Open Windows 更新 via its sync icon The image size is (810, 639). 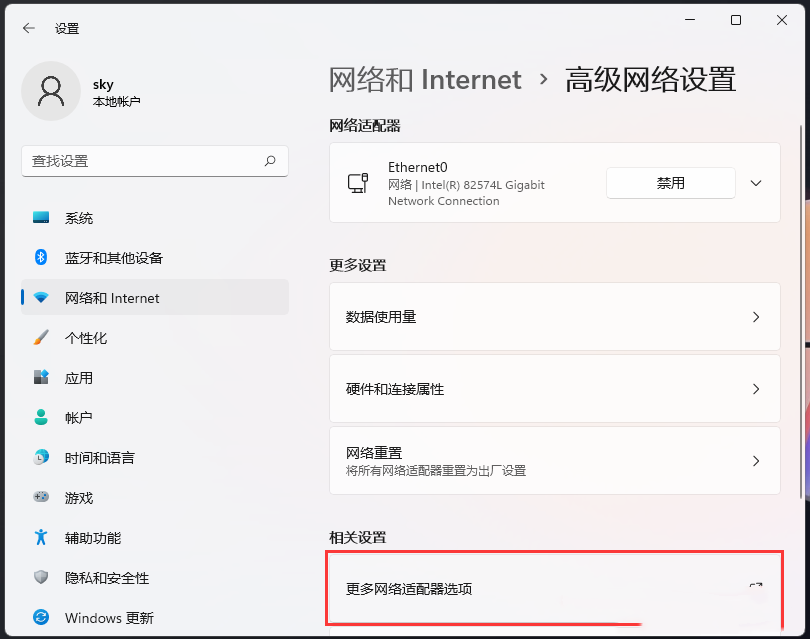click(x=40, y=618)
